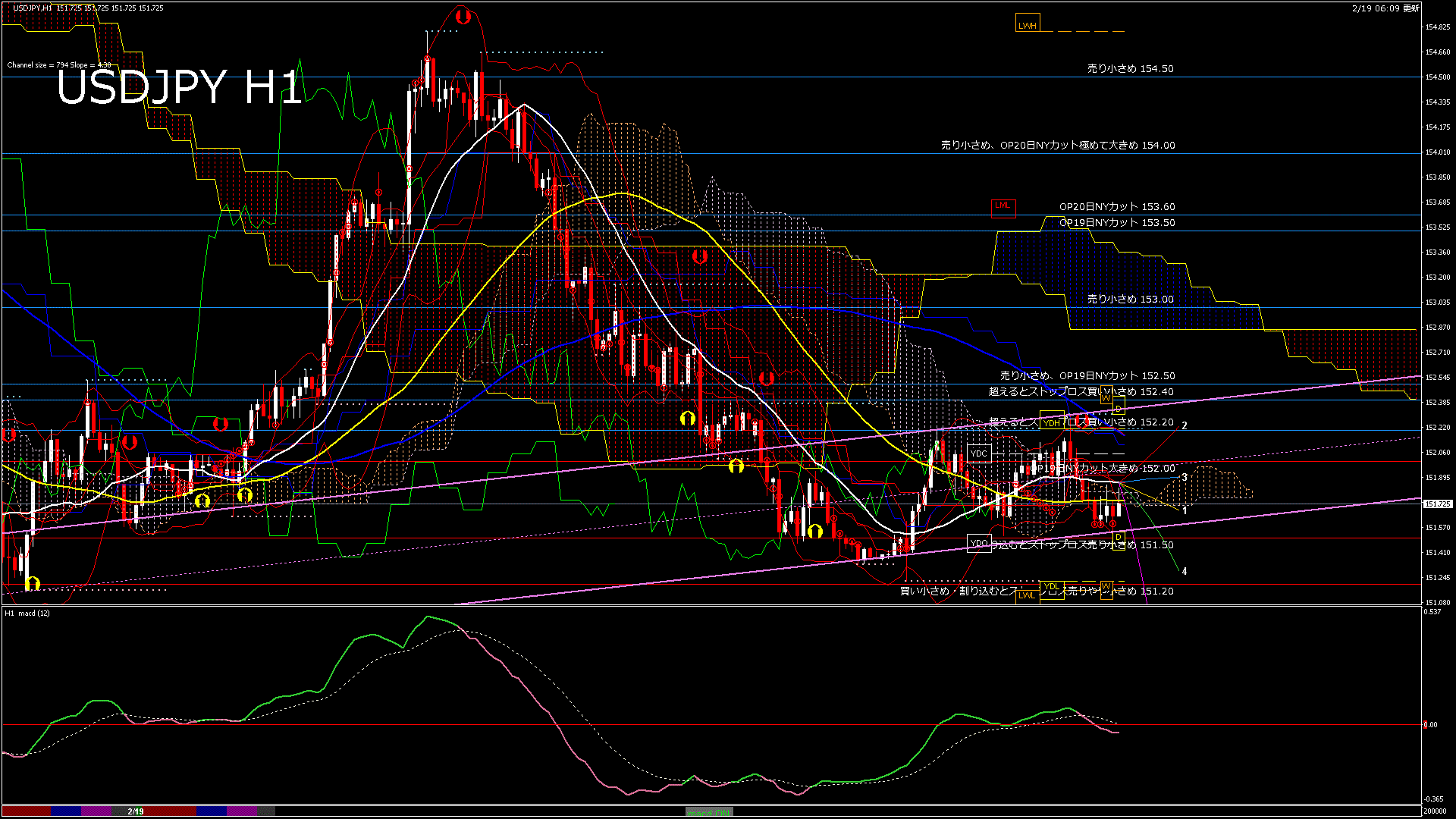Click the LML label box
Screen dimensions: 1456x819
coord(1003,206)
